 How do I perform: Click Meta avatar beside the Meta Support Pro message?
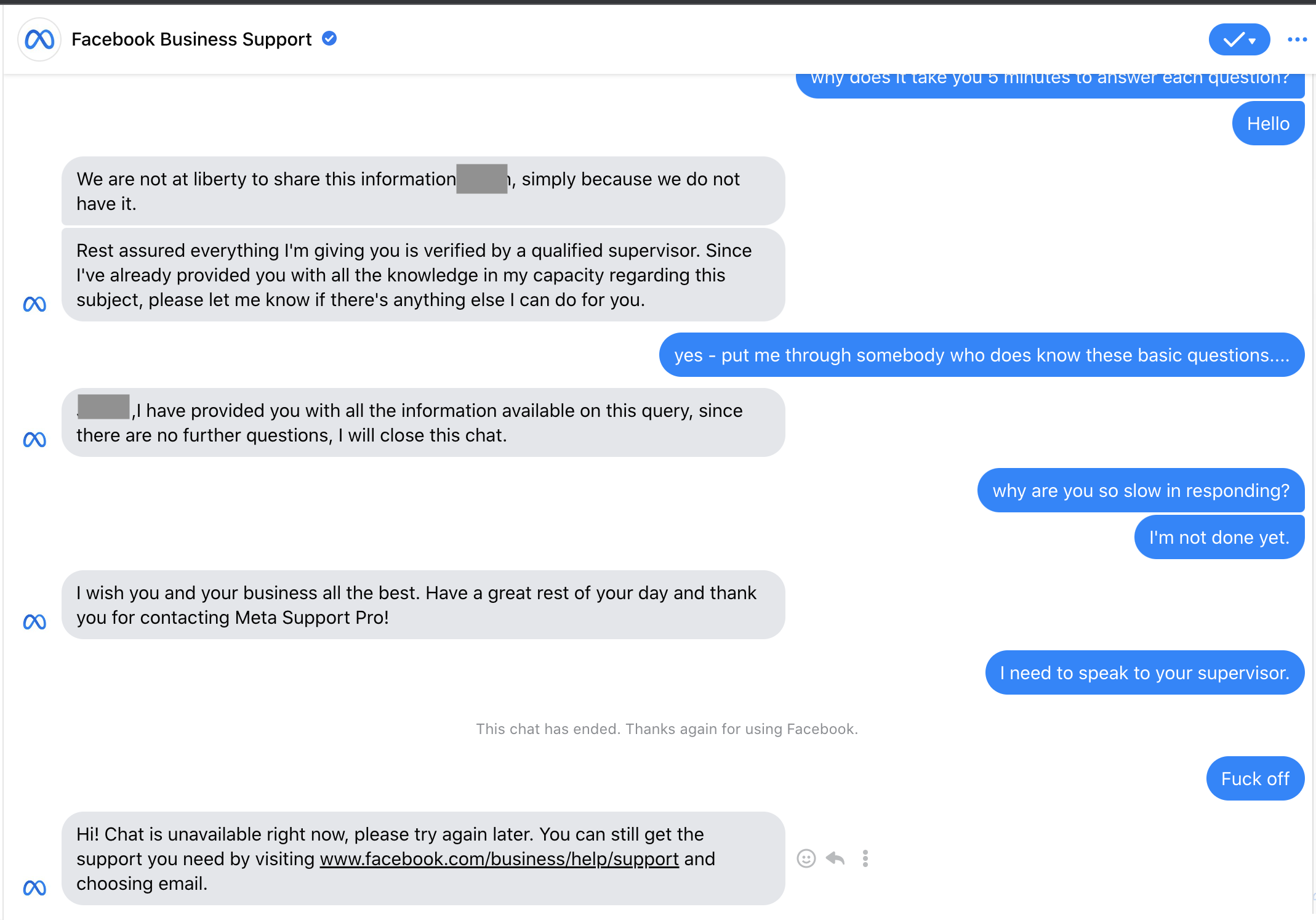click(34, 622)
